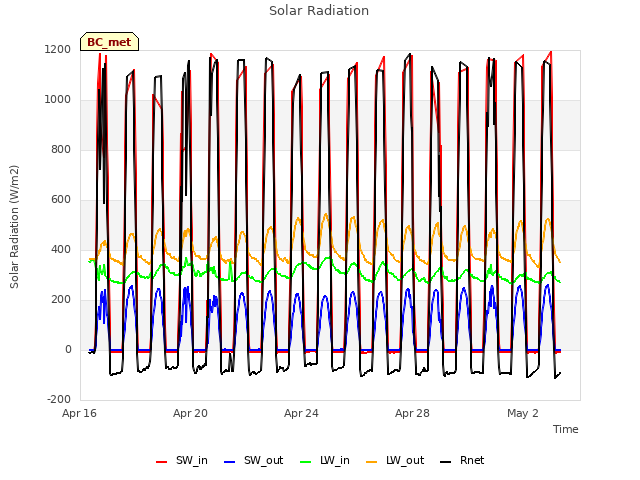Toggle the LW_in legend entry

point(325,460)
